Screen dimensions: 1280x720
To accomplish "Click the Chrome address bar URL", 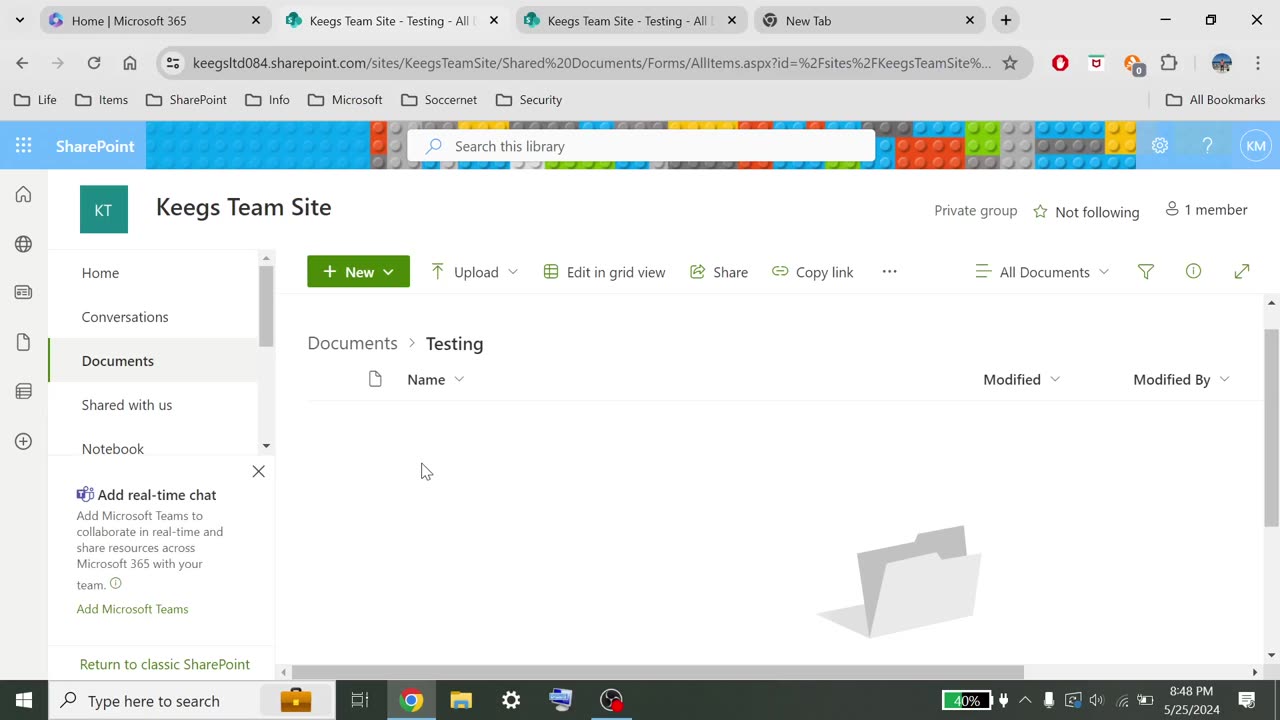I will (591, 63).
